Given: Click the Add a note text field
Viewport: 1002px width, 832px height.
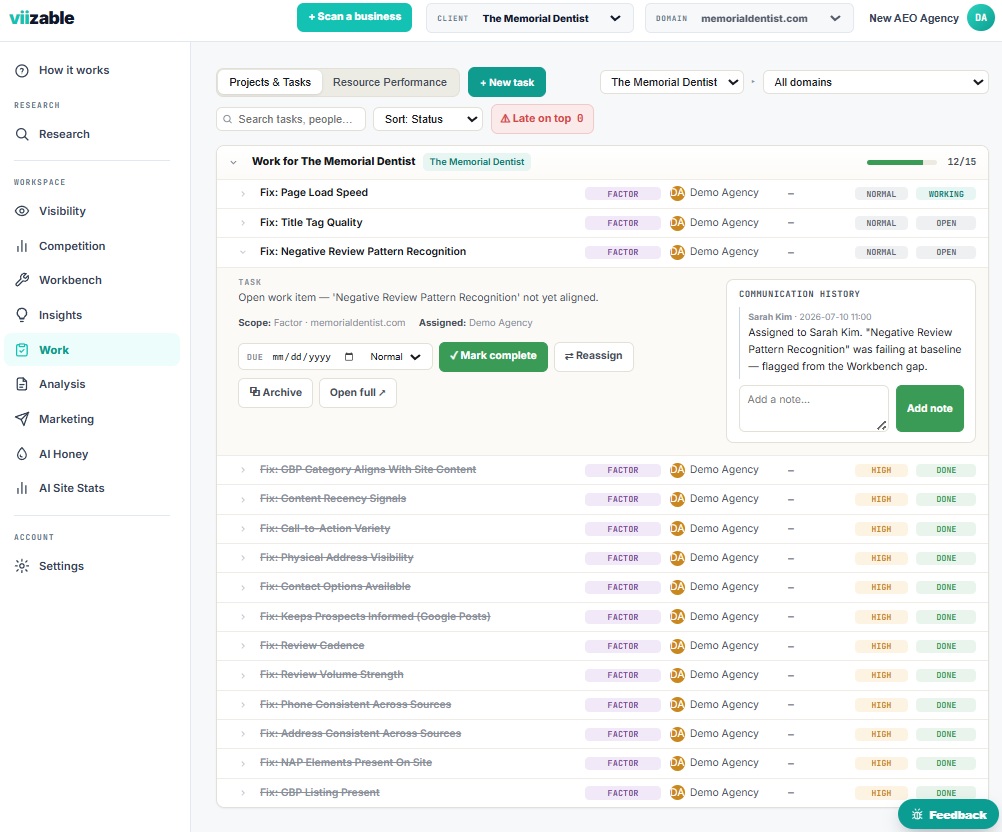Looking at the screenshot, I should coord(813,408).
